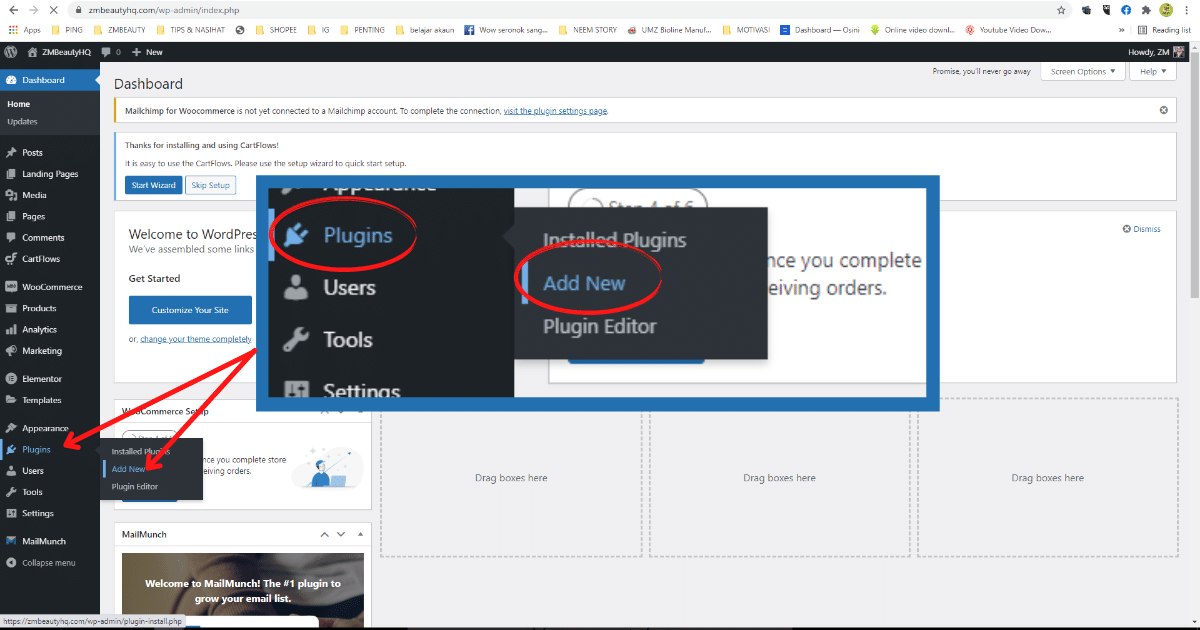Click the WordPress logo in admin bar
Image resolution: width=1200 pixels, height=630 pixels.
tap(10, 51)
